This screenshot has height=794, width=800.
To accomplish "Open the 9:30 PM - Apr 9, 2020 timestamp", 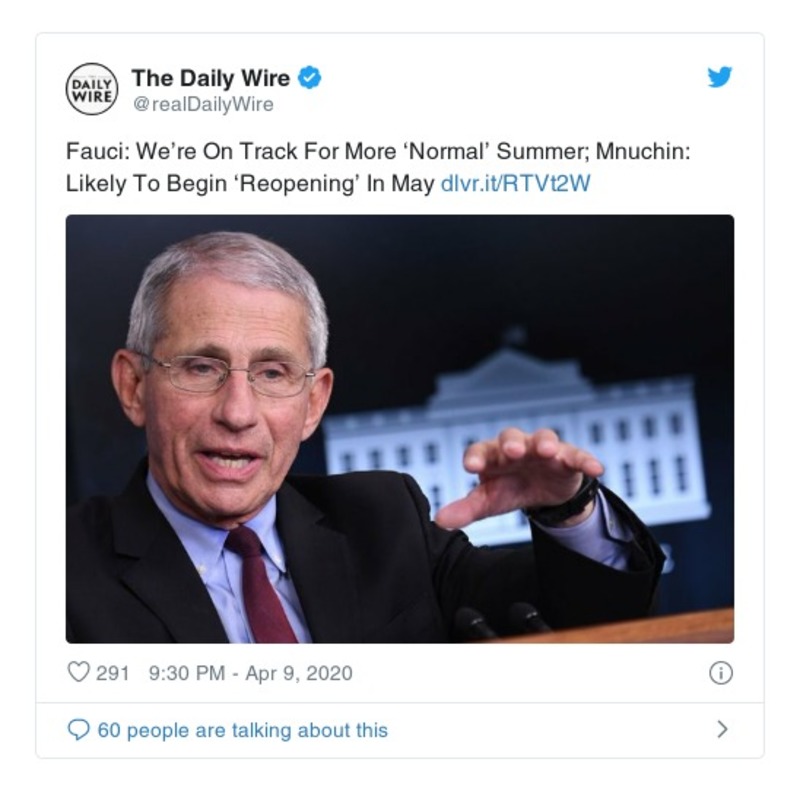I will point(251,673).
